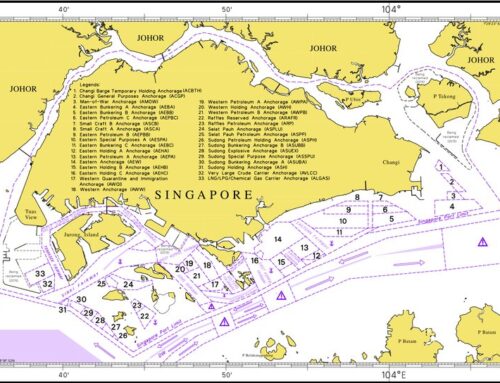
Task: Click anchorage number 10 on the map
Action: point(343,221)
